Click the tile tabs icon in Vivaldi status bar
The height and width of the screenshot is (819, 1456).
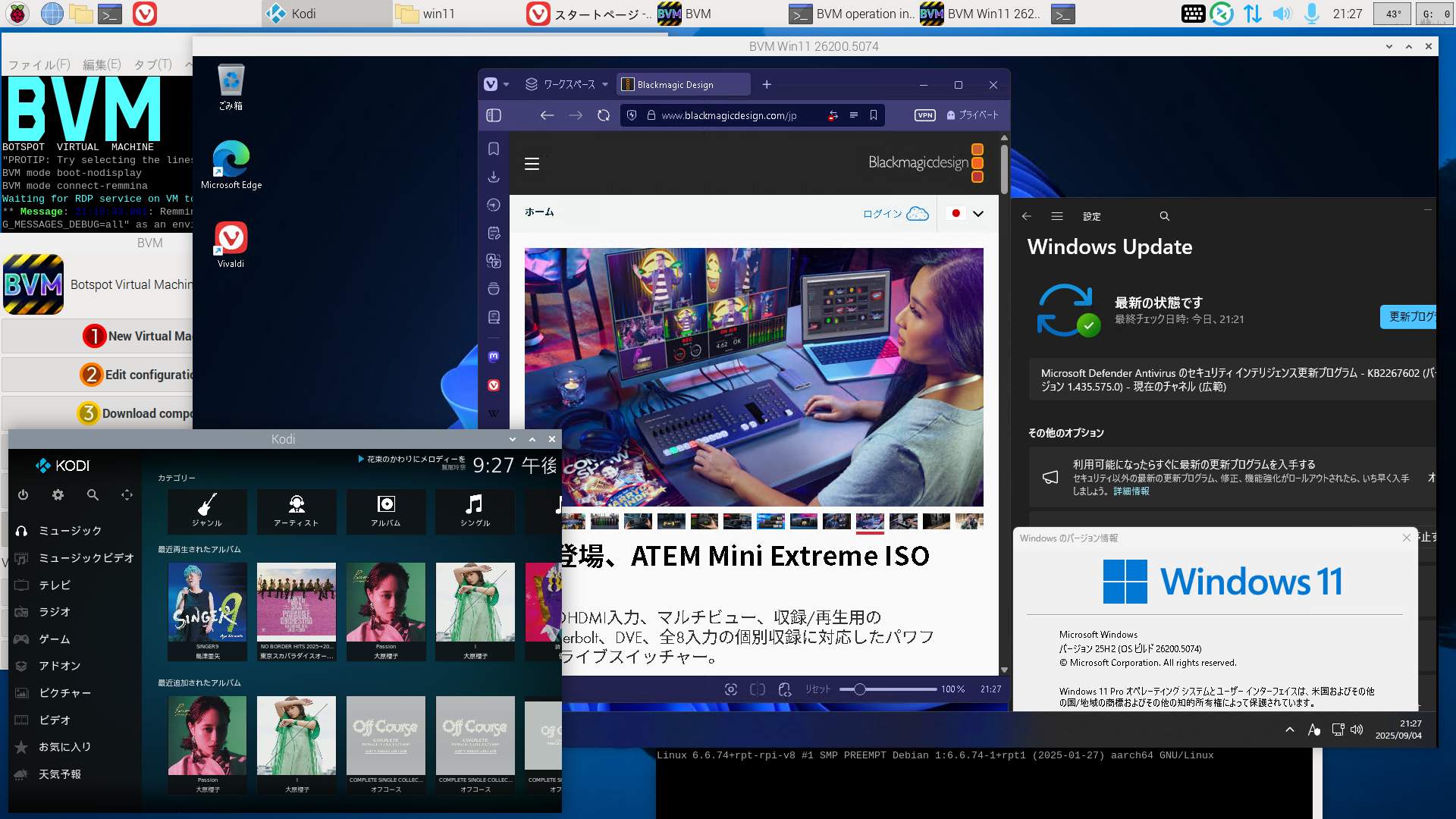[758, 689]
